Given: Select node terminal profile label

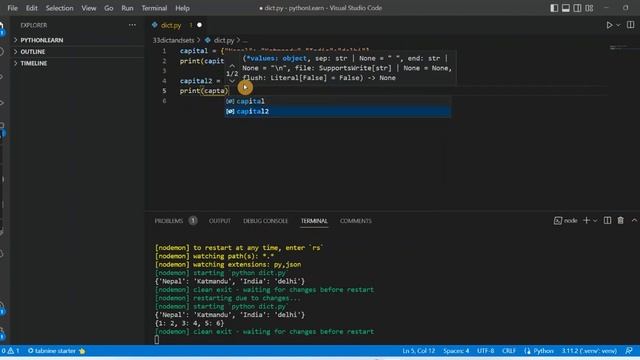Looking at the screenshot, I should [566, 220].
